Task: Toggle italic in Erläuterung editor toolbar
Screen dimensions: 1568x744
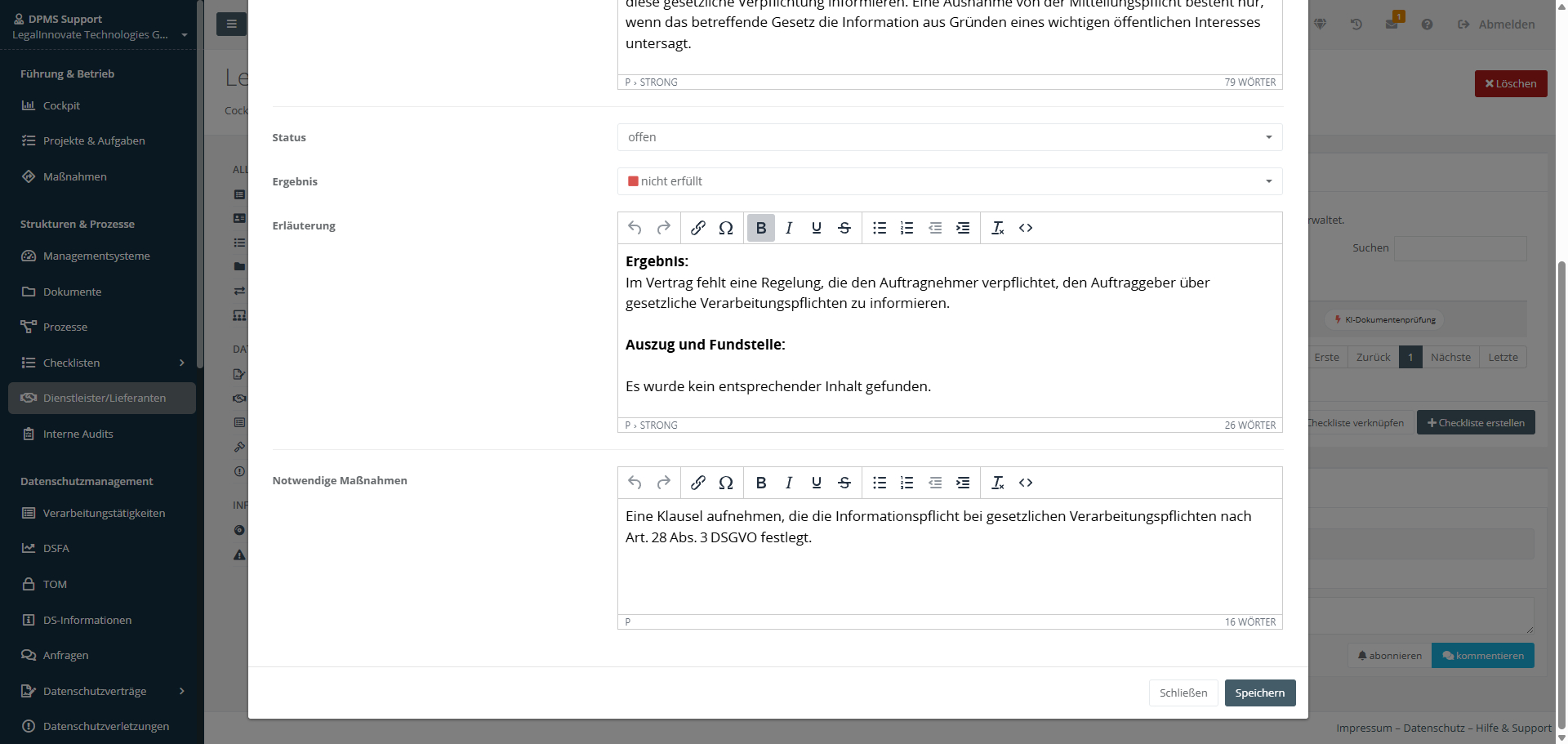Action: (x=788, y=228)
